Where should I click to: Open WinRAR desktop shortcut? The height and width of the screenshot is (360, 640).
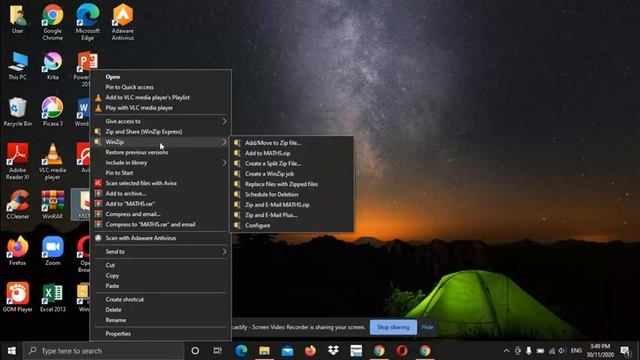[x=53, y=205]
